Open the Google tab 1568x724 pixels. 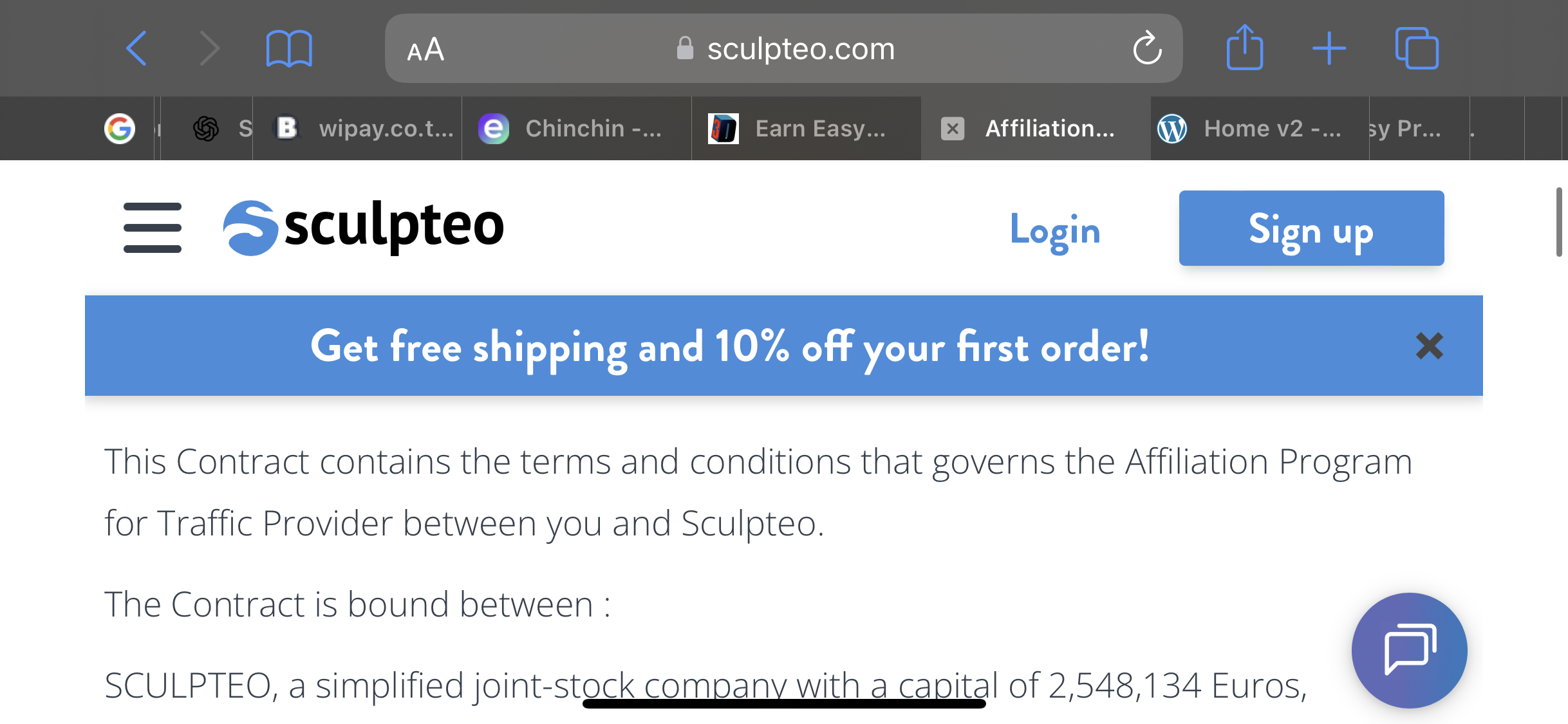point(120,129)
